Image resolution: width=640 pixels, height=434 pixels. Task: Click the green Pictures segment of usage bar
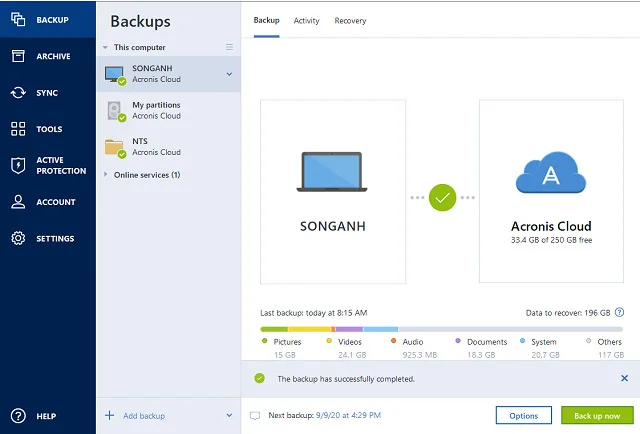[x=274, y=329]
